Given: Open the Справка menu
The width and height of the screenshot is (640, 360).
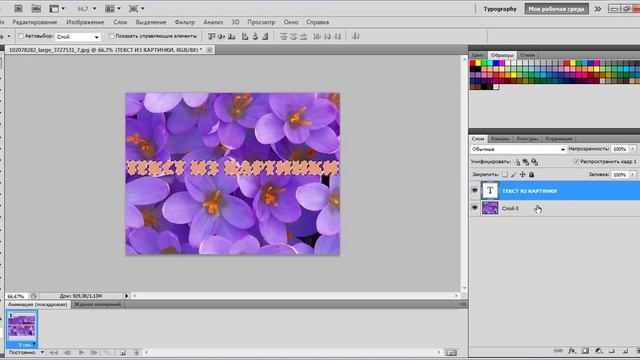Looking at the screenshot, I should (x=318, y=22).
